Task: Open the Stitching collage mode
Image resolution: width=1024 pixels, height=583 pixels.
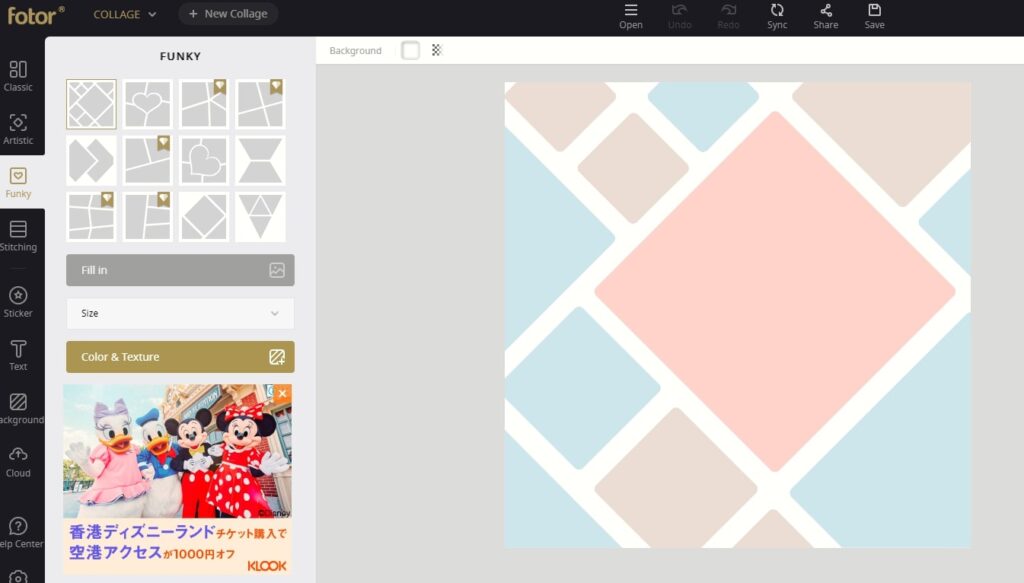Action: pos(18,236)
